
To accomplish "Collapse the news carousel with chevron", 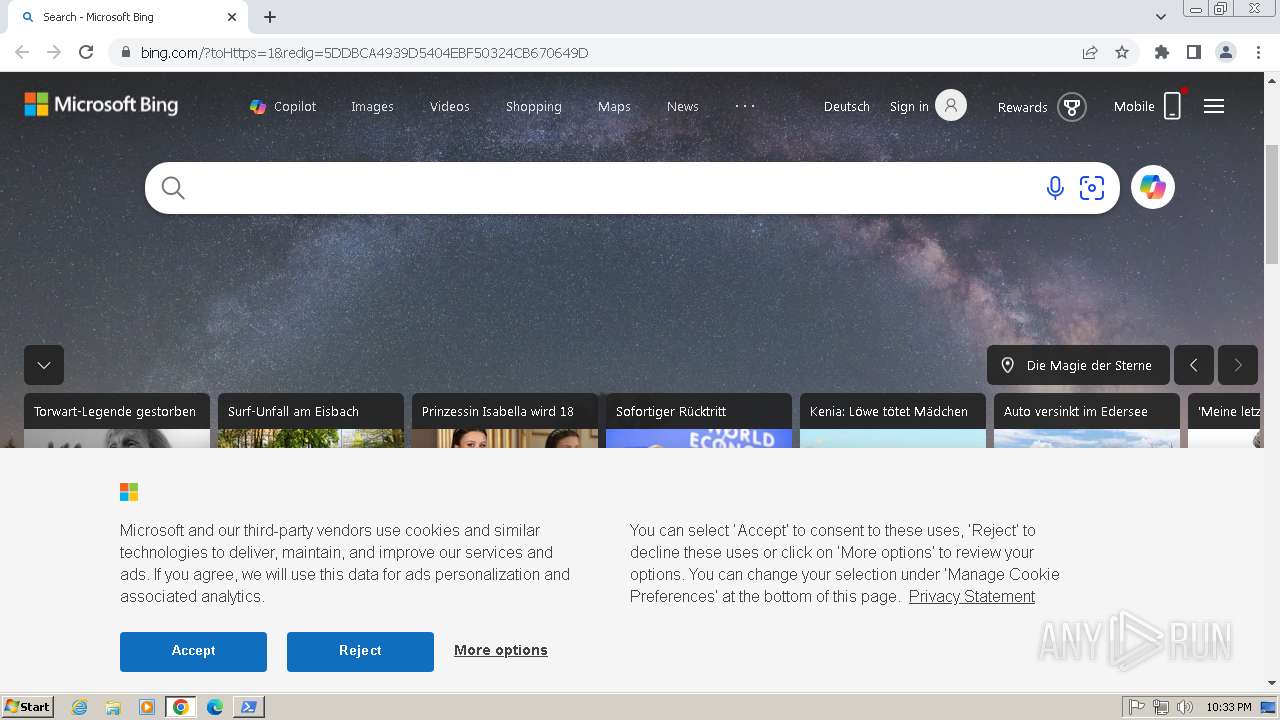I will tap(44, 365).
